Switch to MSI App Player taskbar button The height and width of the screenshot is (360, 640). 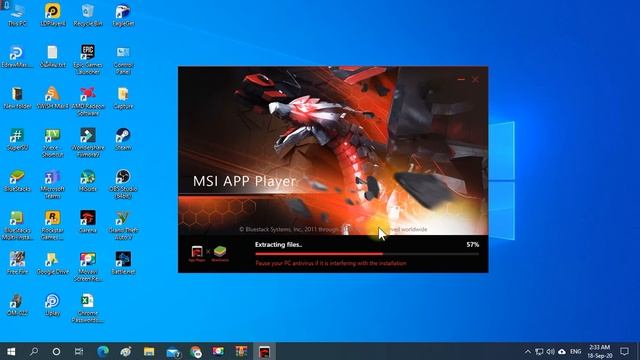pyautogui.click(x=264, y=351)
